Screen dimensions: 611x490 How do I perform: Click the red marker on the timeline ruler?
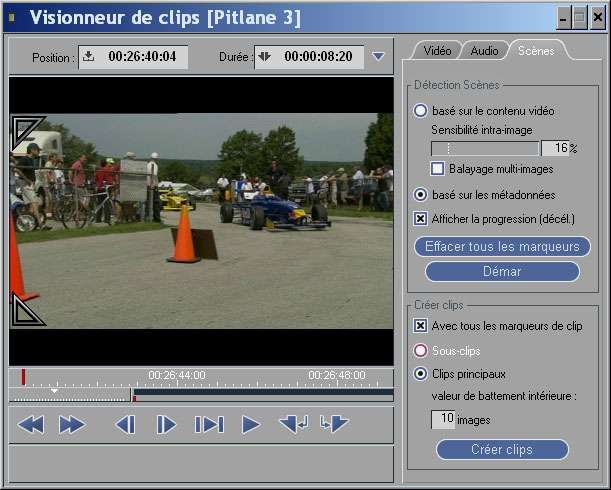coord(23,377)
